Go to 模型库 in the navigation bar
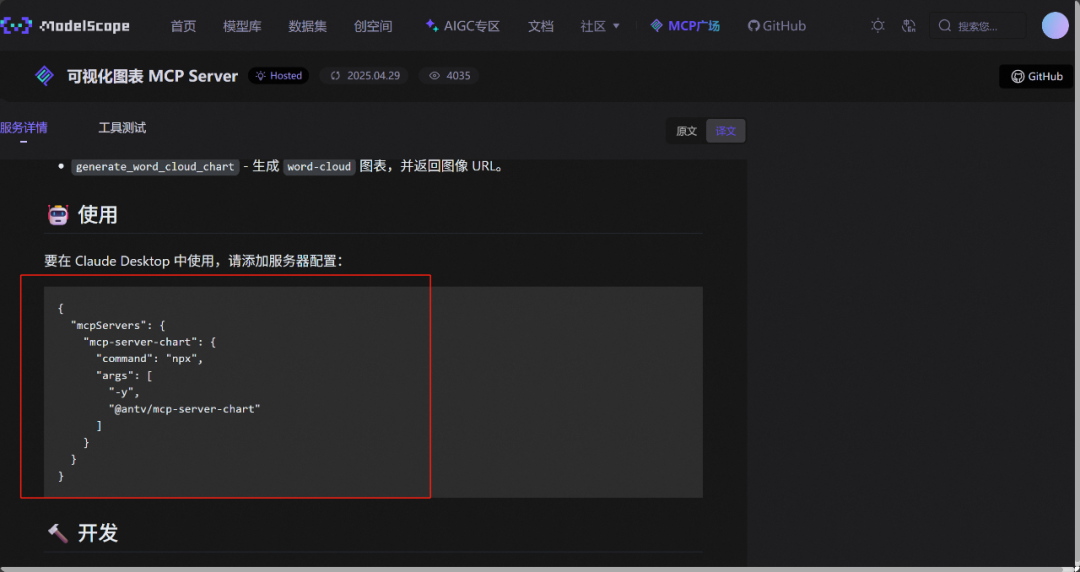This screenshot has width=1080, height=572. [242, 26]
